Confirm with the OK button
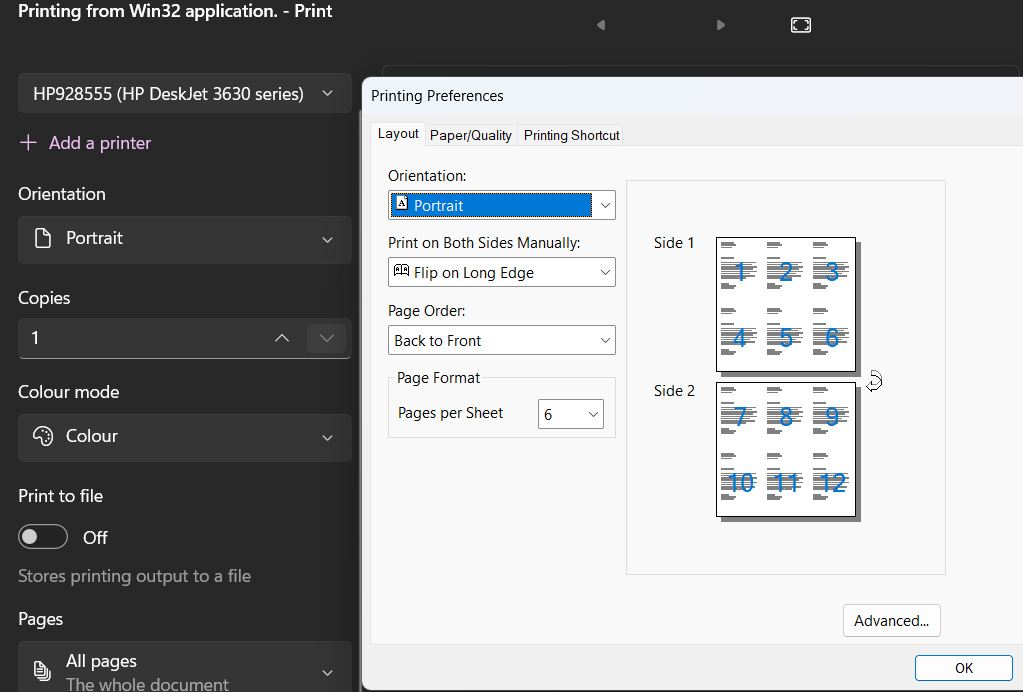Screen dimensions: 1023x692 click(964, 668)
